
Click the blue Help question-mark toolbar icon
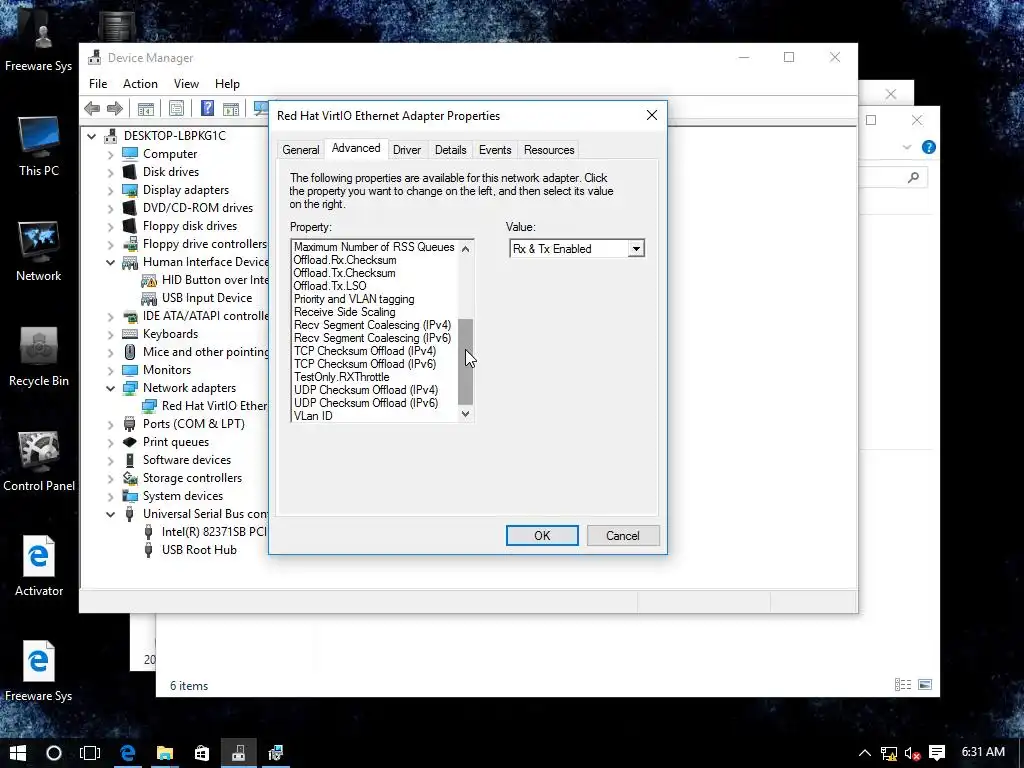click(207, 108)
